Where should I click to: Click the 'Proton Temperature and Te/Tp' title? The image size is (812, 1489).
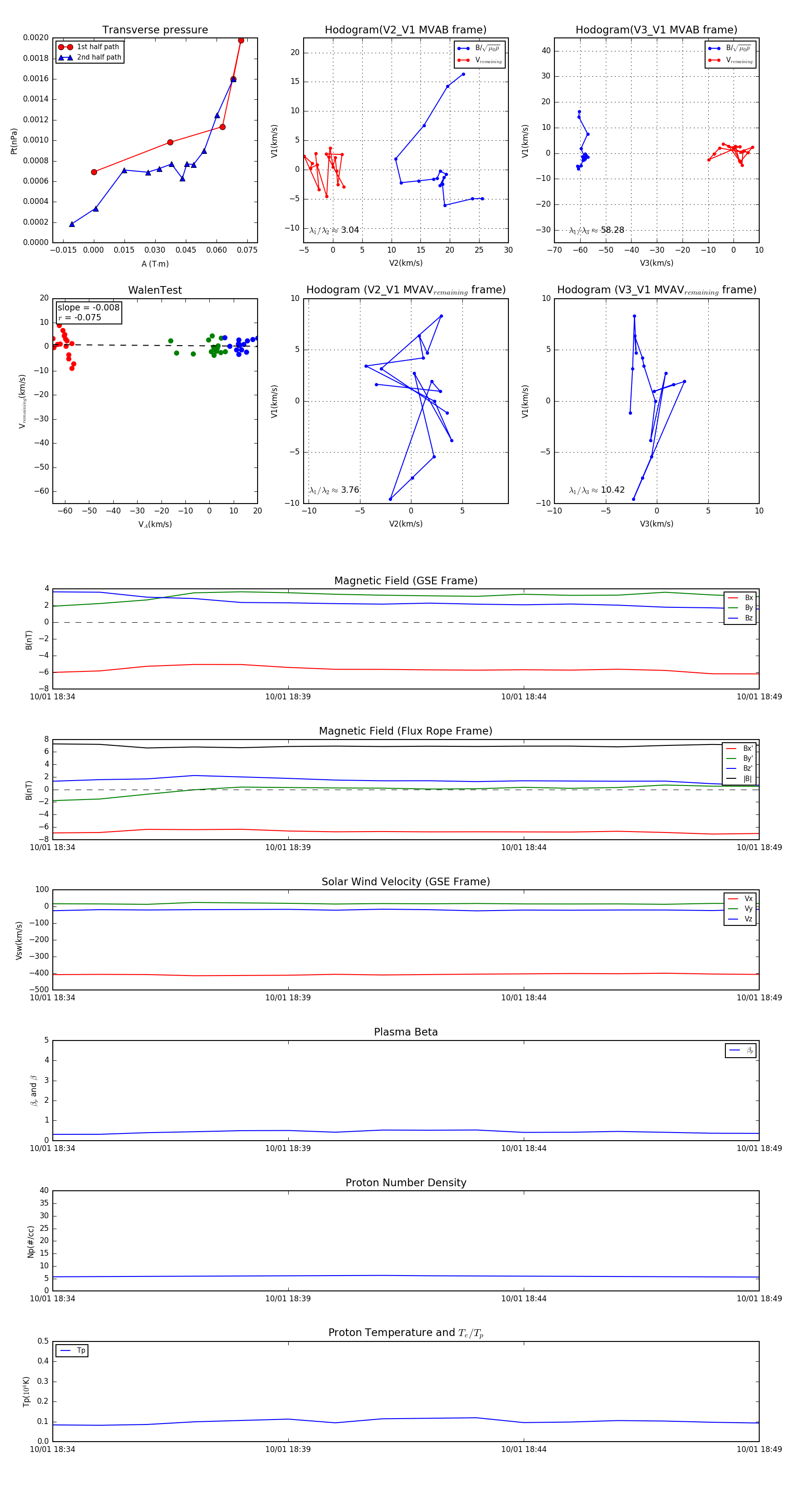[406, 1333]
